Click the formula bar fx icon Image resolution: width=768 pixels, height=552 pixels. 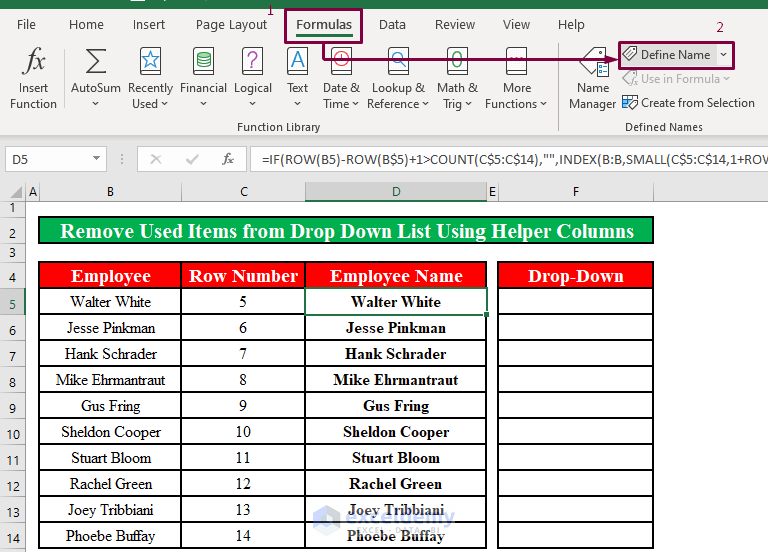pos(228,159)
